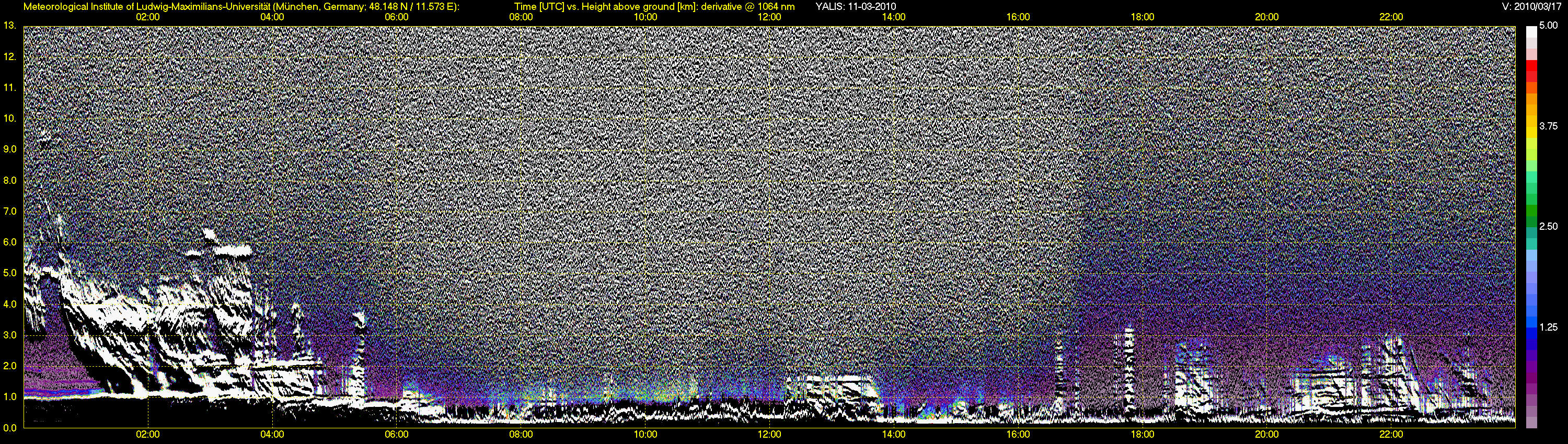Click the '08:00' label on the top time axis
The width and height of the screenshot is (1568, 444).
(521, 17)
